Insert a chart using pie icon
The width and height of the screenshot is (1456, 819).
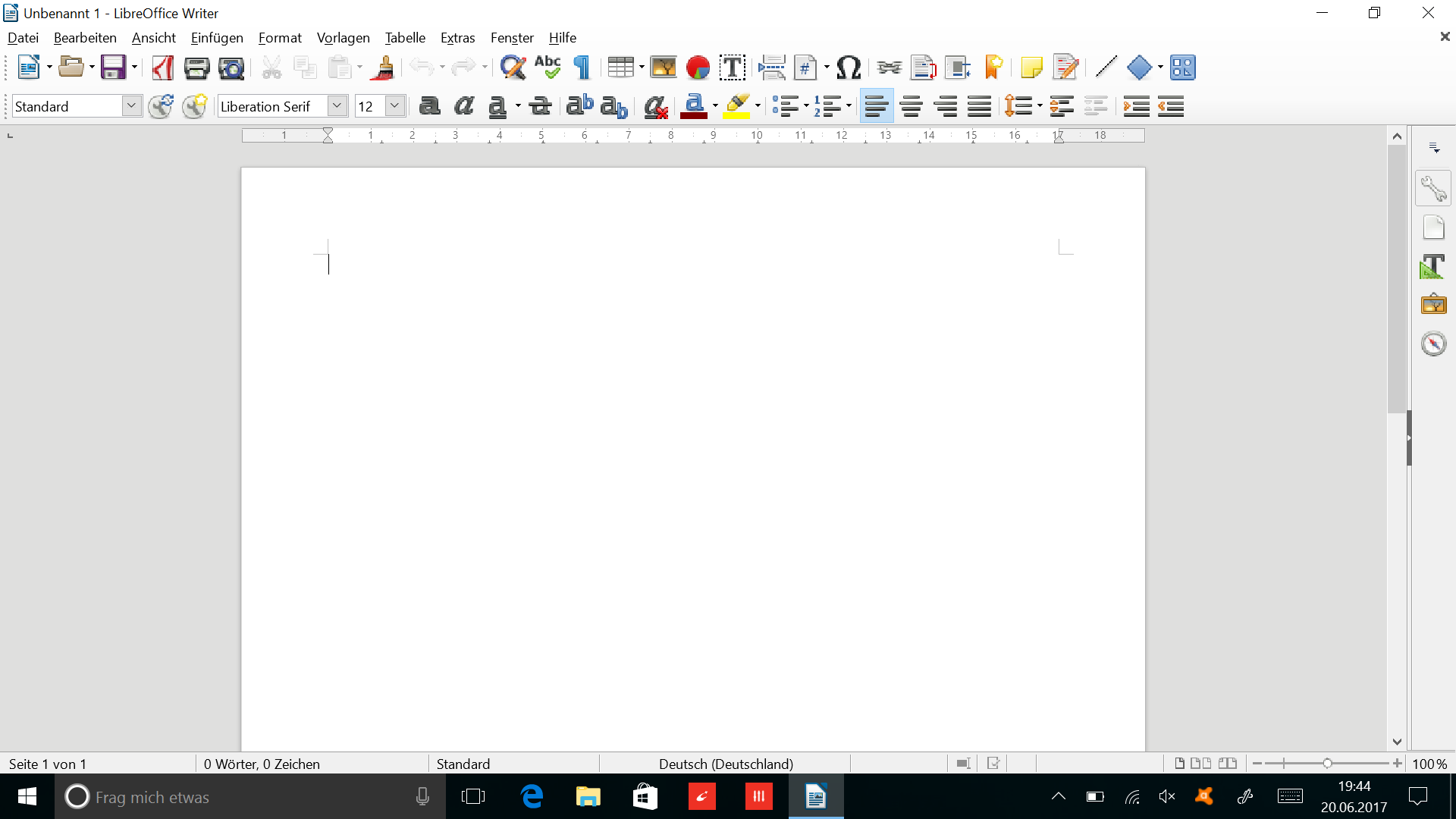click(697, 68)
